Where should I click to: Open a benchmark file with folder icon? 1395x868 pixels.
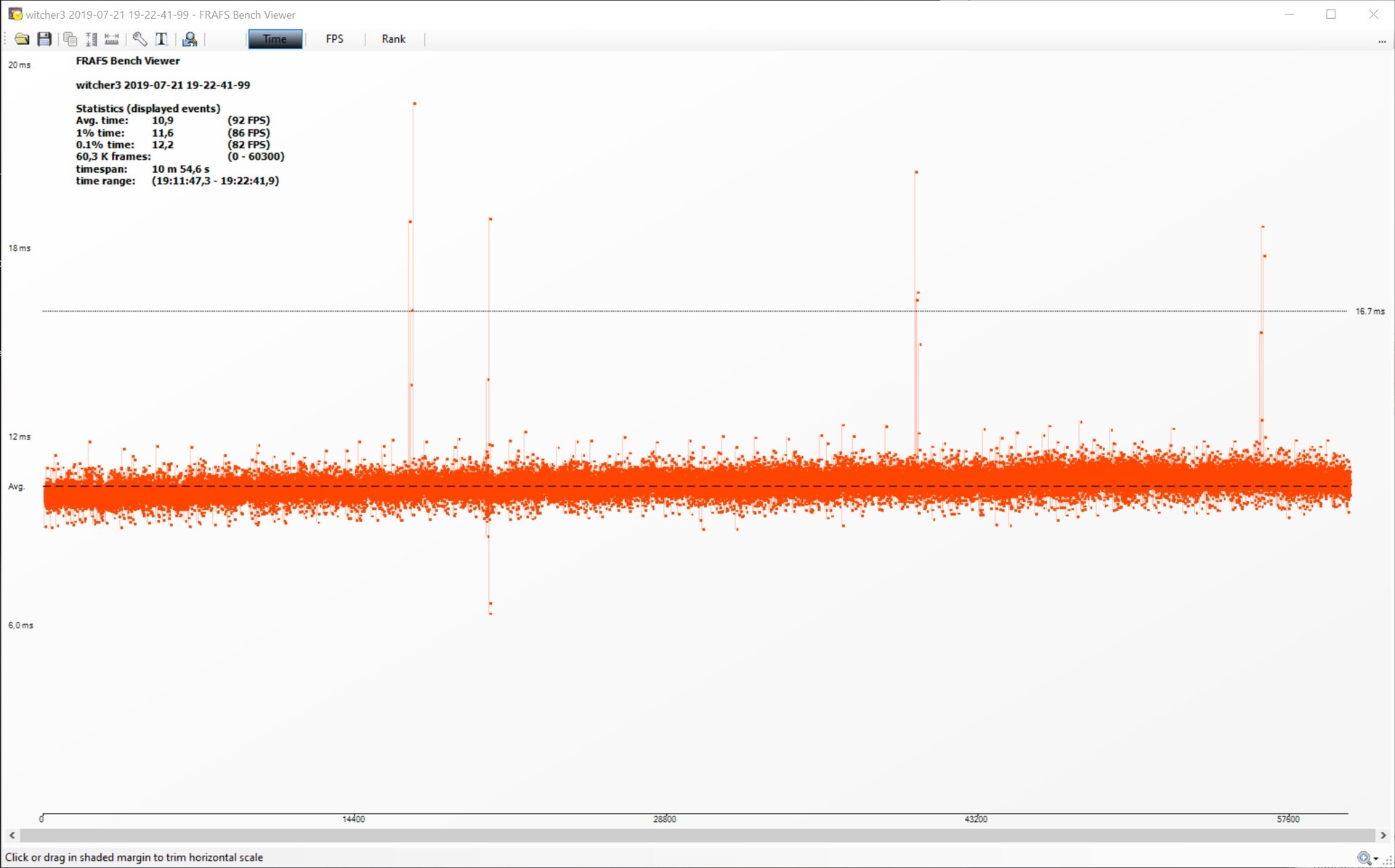(22, 39)
